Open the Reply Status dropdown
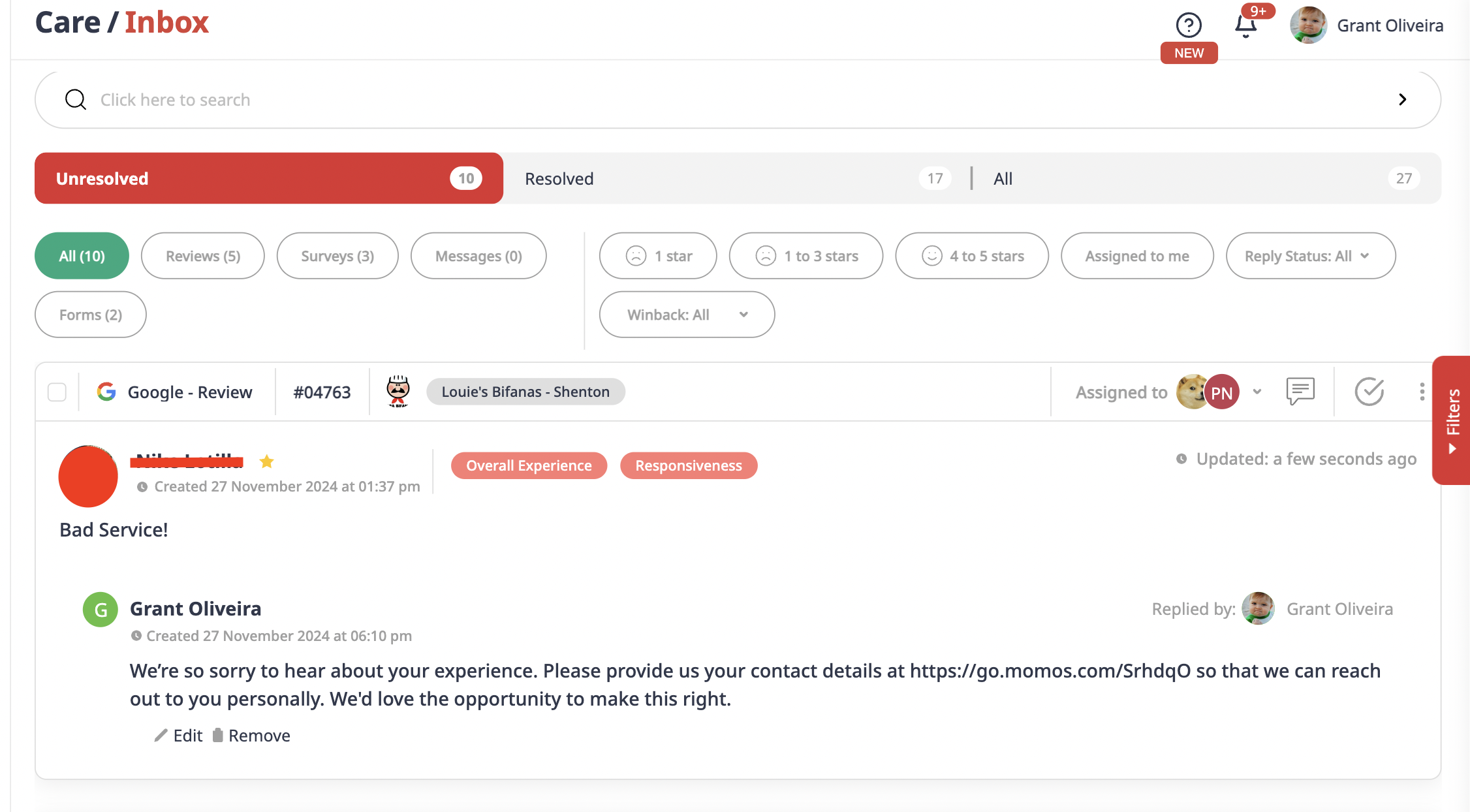 (1310, 256)
